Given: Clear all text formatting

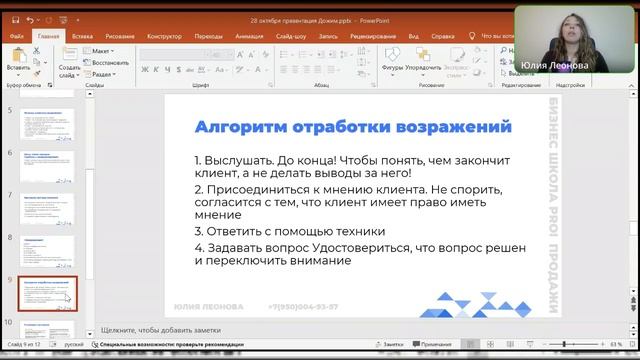Looking at the screenshot, I should pyautogui.click(x=266, y=55).
